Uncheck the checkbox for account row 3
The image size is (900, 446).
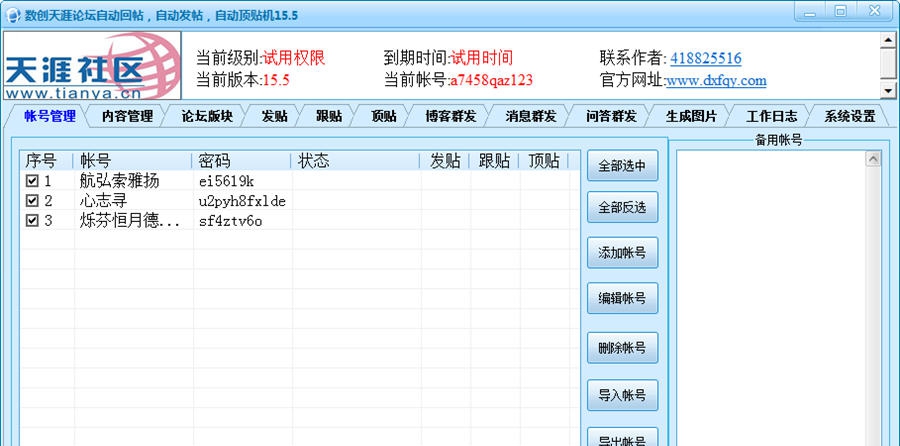(32, 220)
